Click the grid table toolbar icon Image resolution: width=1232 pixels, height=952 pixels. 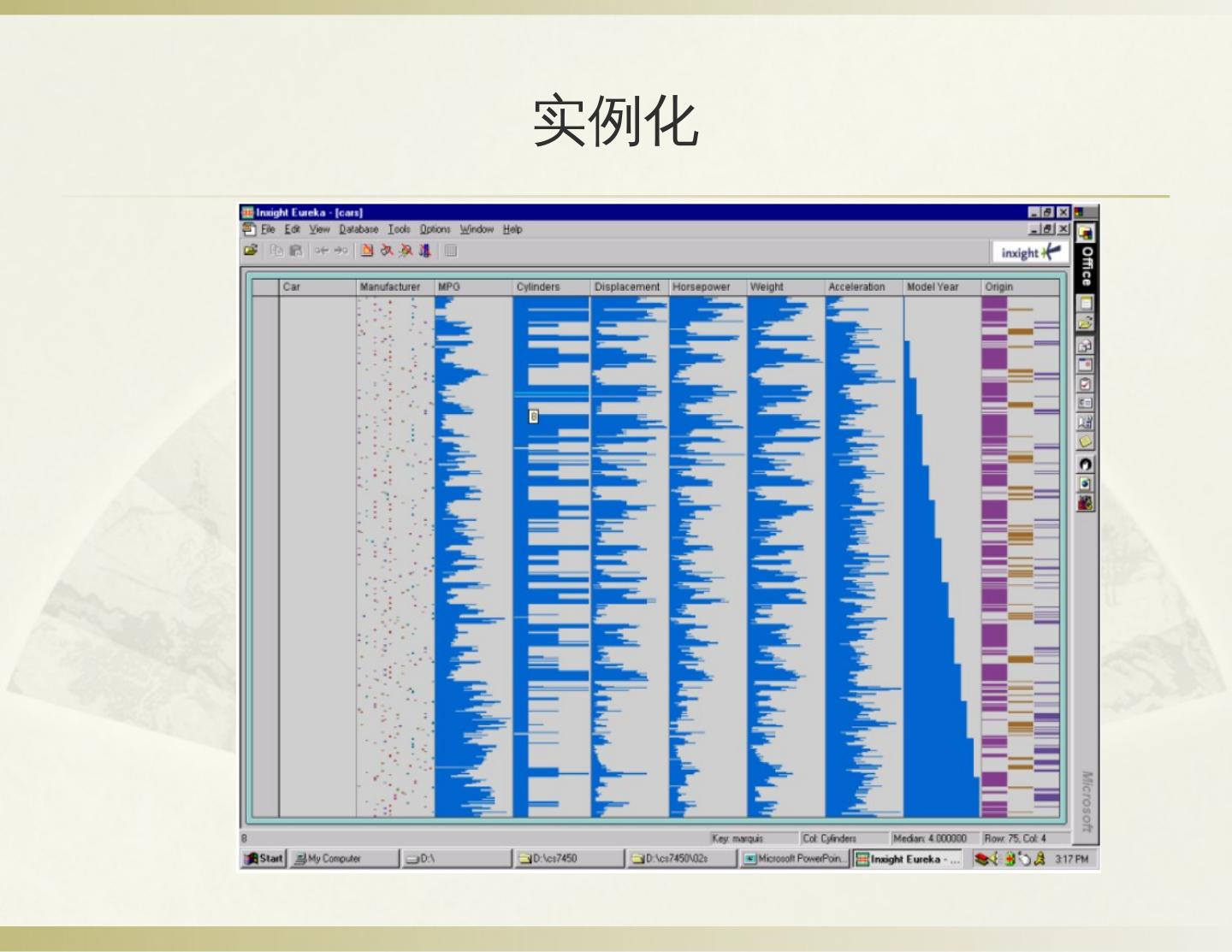[x=451, y=251]
